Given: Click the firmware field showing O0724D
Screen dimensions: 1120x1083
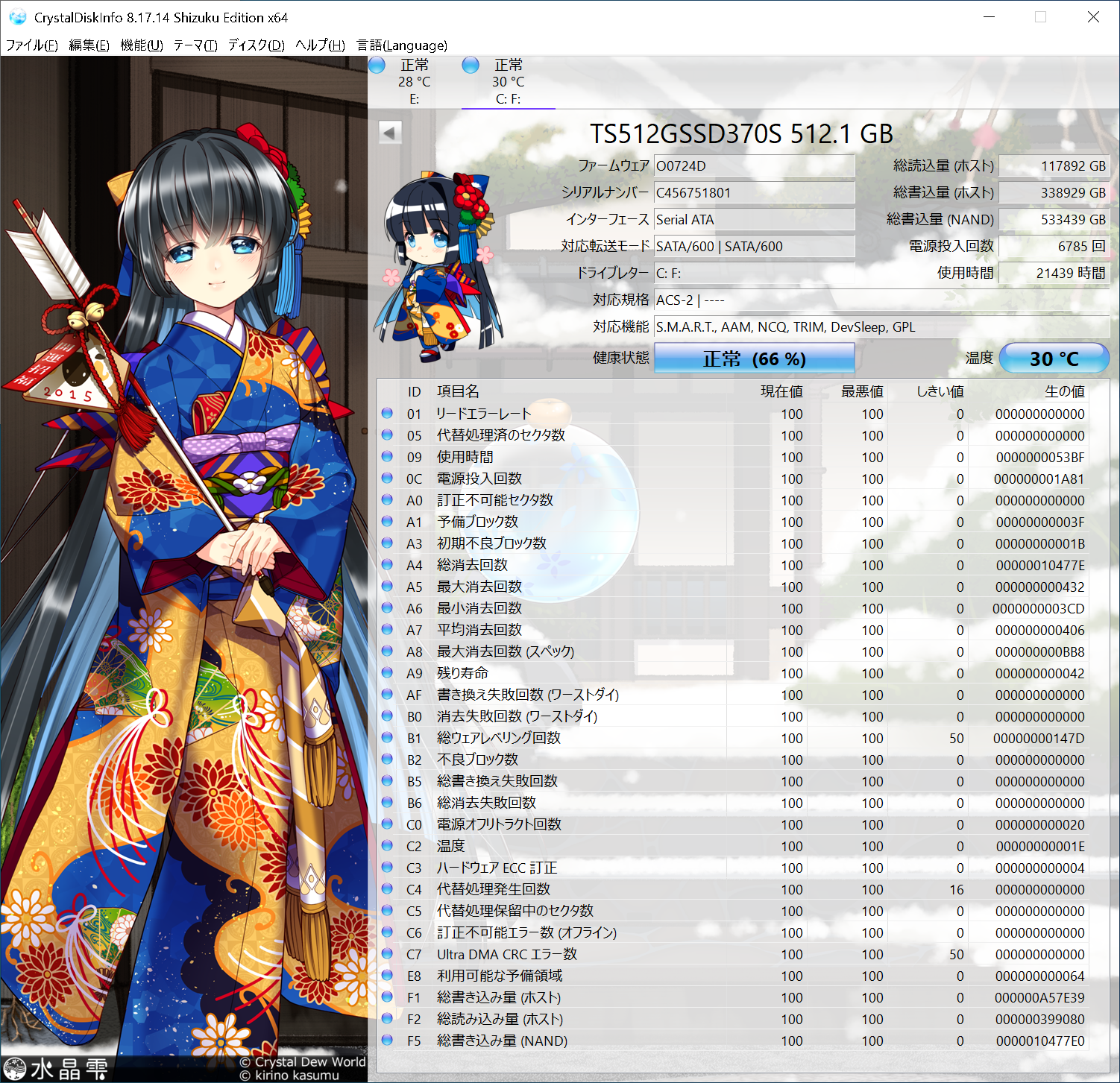Looking at the screenshot, I should tap(755, 165).
